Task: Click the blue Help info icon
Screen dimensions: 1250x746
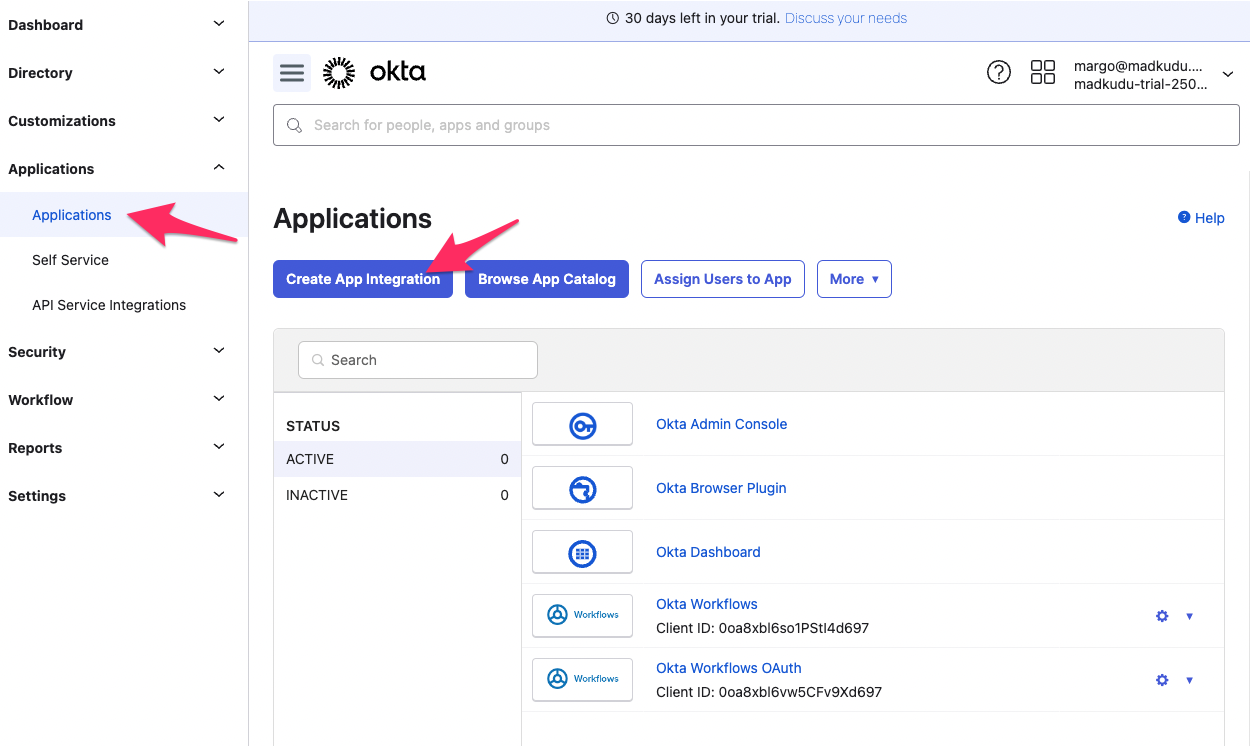Action: tap(1184, 217)
